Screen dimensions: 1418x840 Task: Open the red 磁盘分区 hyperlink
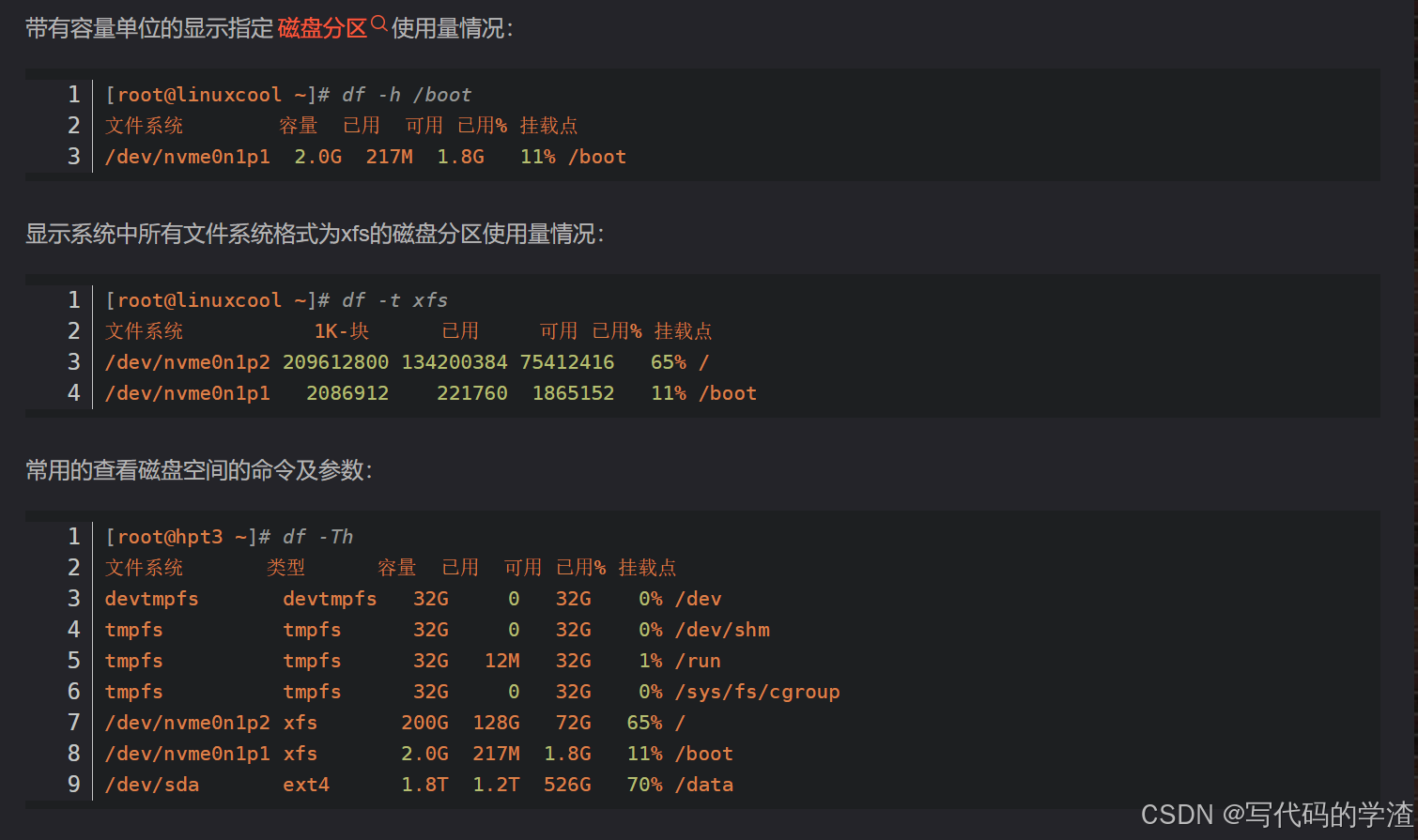tap(322, 27)
